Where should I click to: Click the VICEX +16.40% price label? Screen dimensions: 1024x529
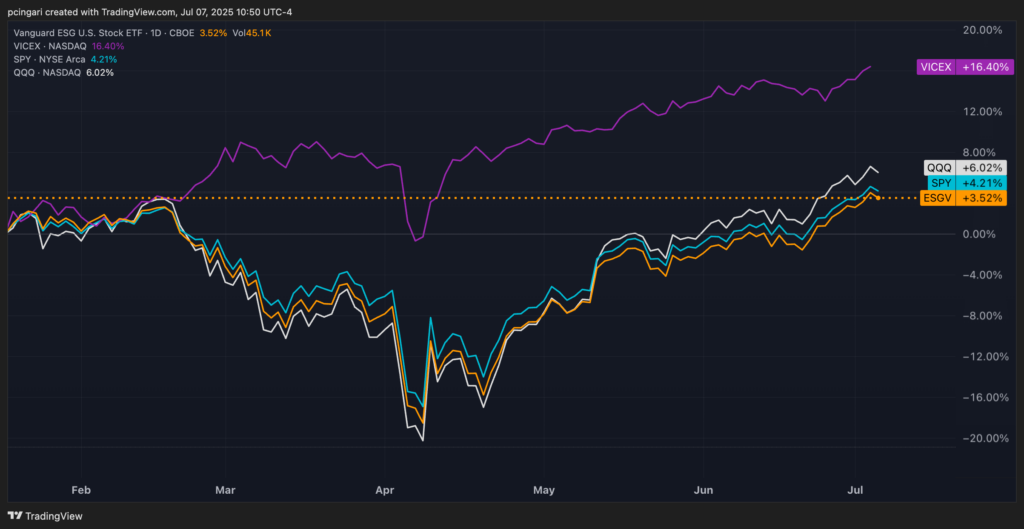coord(966,67)
